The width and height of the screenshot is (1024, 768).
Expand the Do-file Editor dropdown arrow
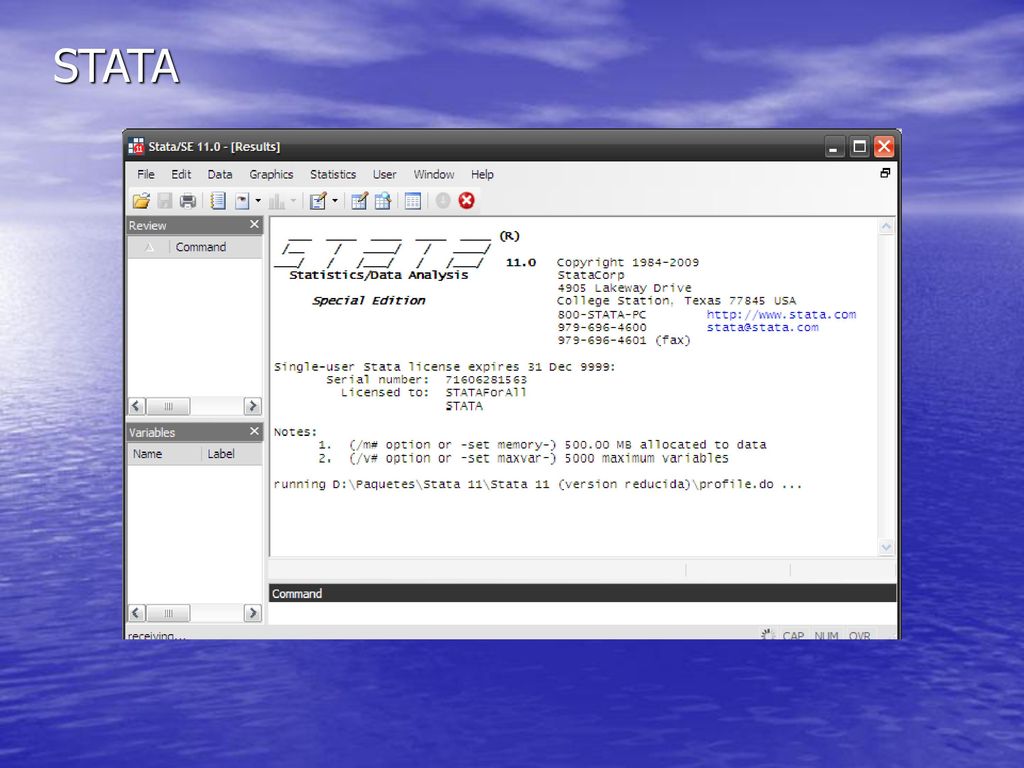click(x=335, y=201)
